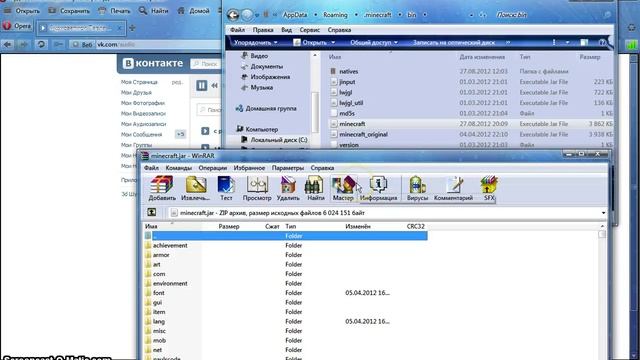Screen dimensions: 640x360
Task: Click Explorer back navigation arrow
Action: coord(233,15)
